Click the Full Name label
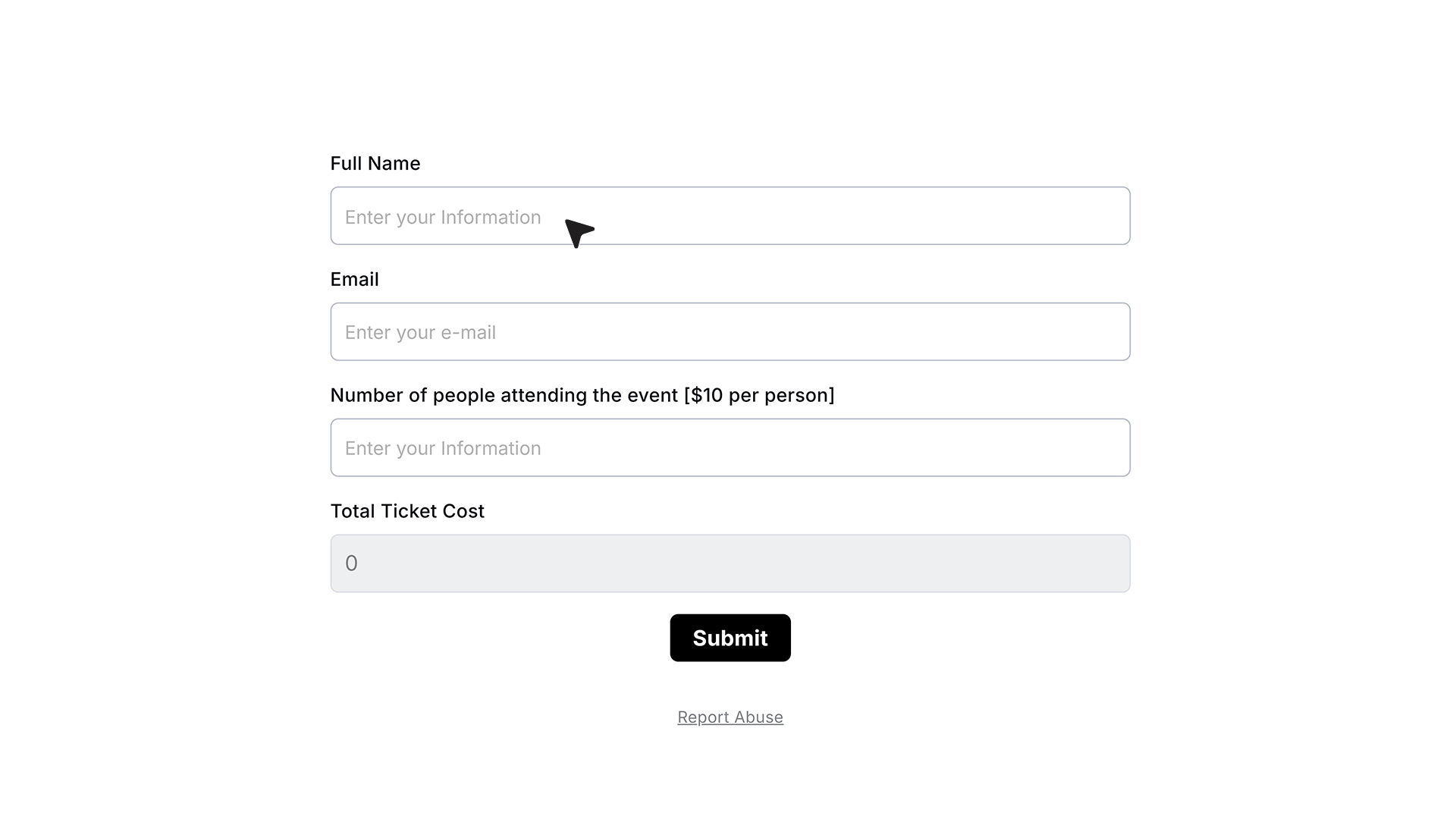 click(375, 164)
